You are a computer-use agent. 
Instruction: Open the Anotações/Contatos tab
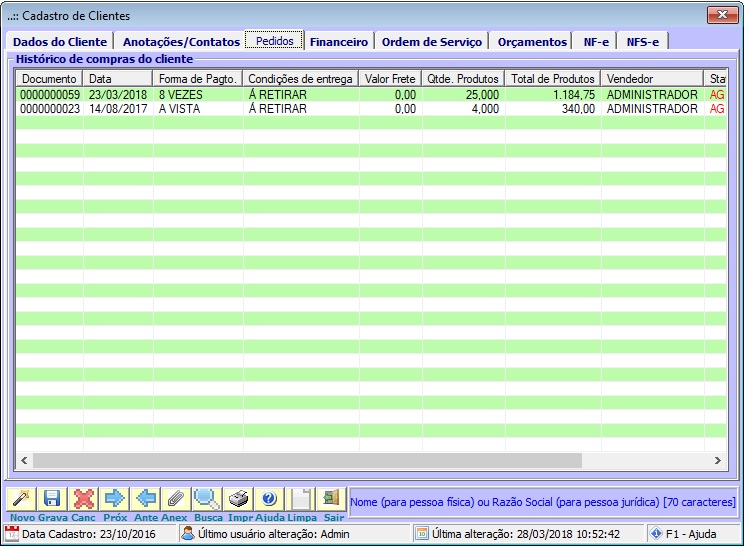coord(181,42)
